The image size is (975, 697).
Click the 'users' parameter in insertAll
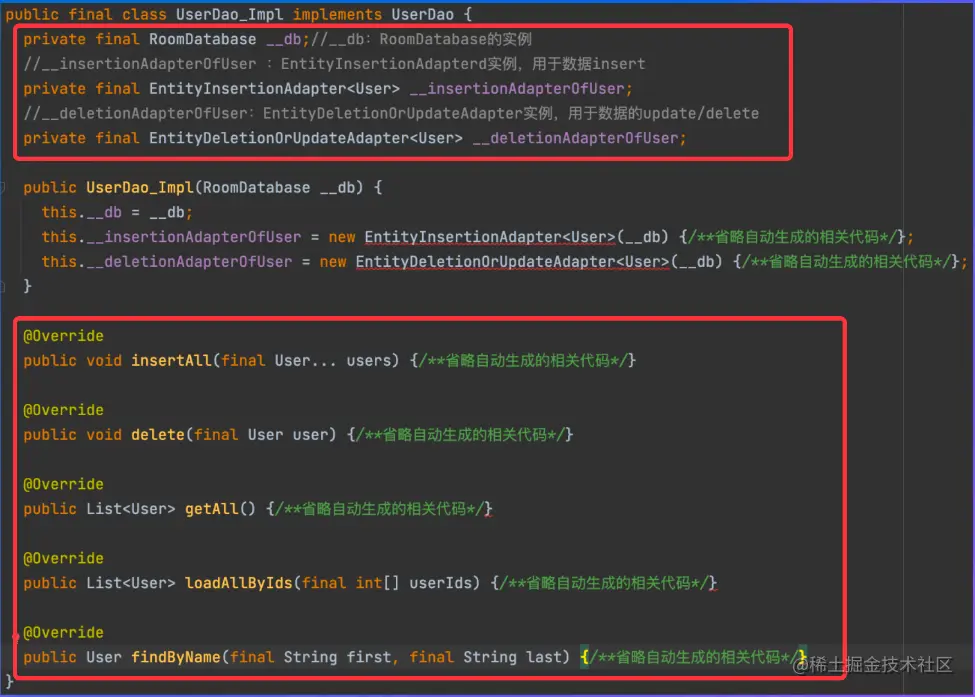click(368, 361)
